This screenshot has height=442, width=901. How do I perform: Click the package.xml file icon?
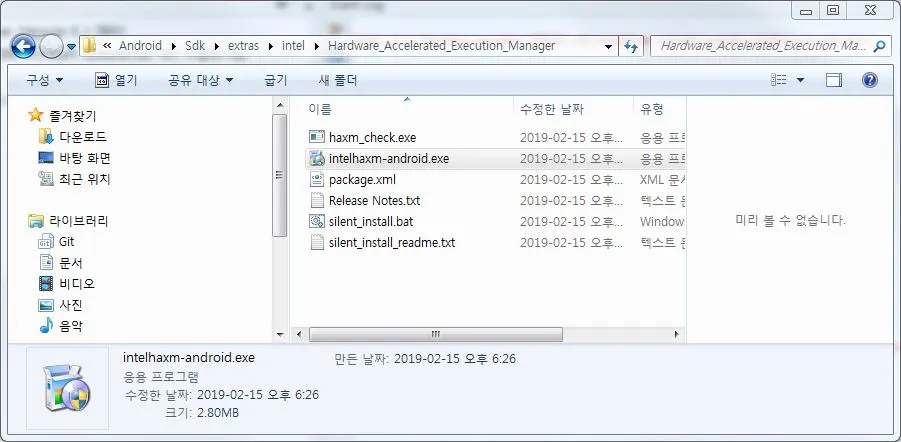(317, 179)
